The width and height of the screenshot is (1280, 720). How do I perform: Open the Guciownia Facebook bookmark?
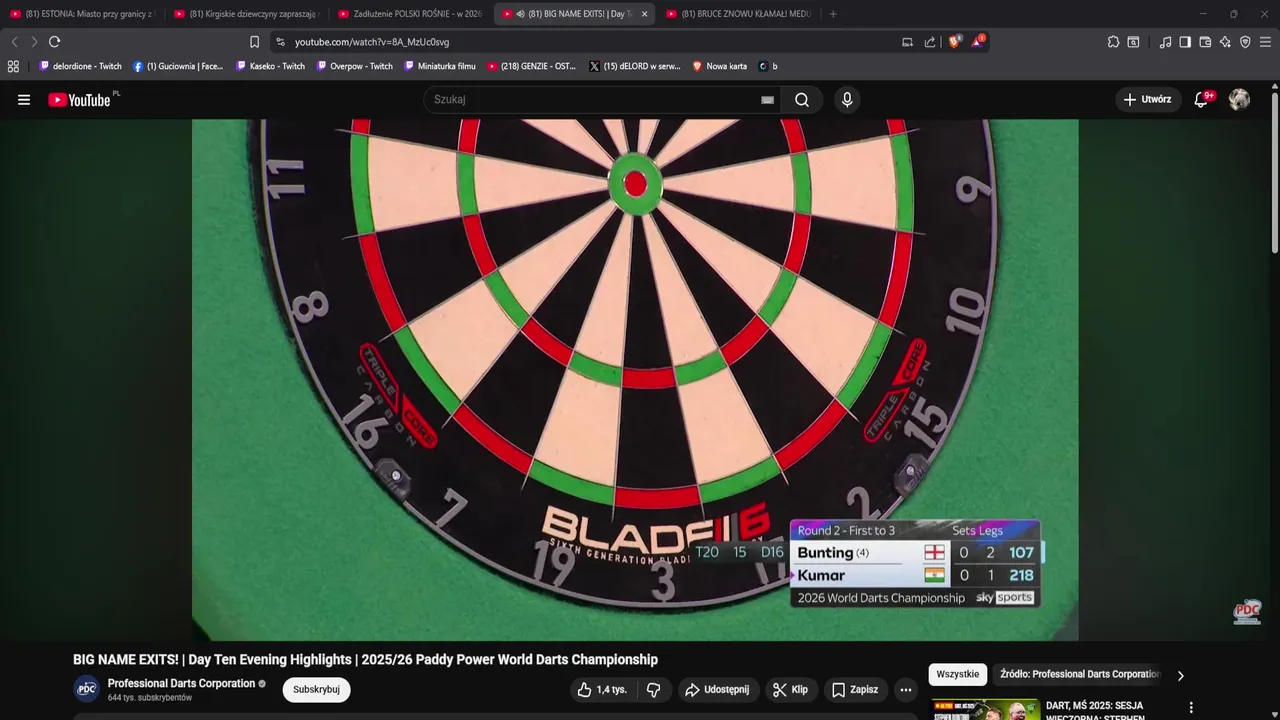[179, 66]
